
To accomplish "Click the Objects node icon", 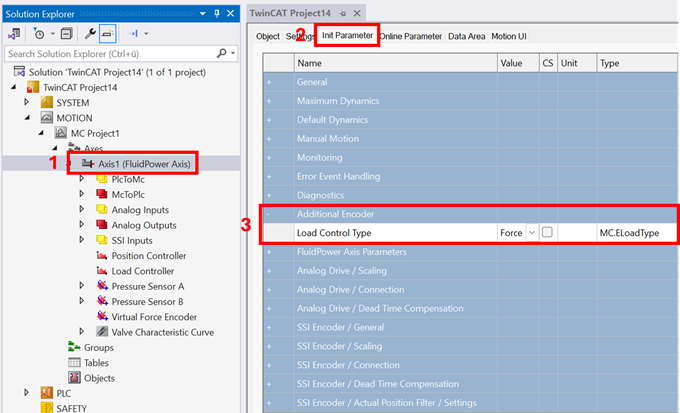I will click(x=74, y=377).
